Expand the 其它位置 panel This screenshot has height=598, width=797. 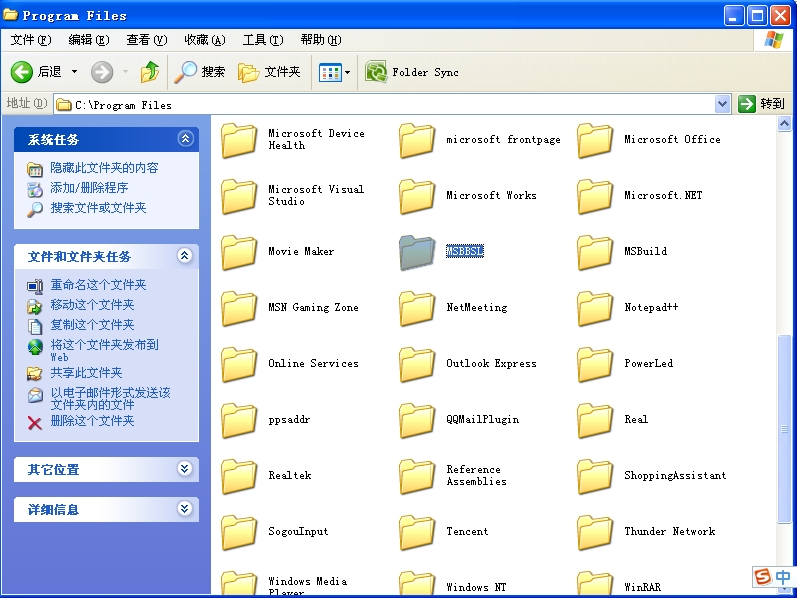pyautogui.click(x=184, y=469)
